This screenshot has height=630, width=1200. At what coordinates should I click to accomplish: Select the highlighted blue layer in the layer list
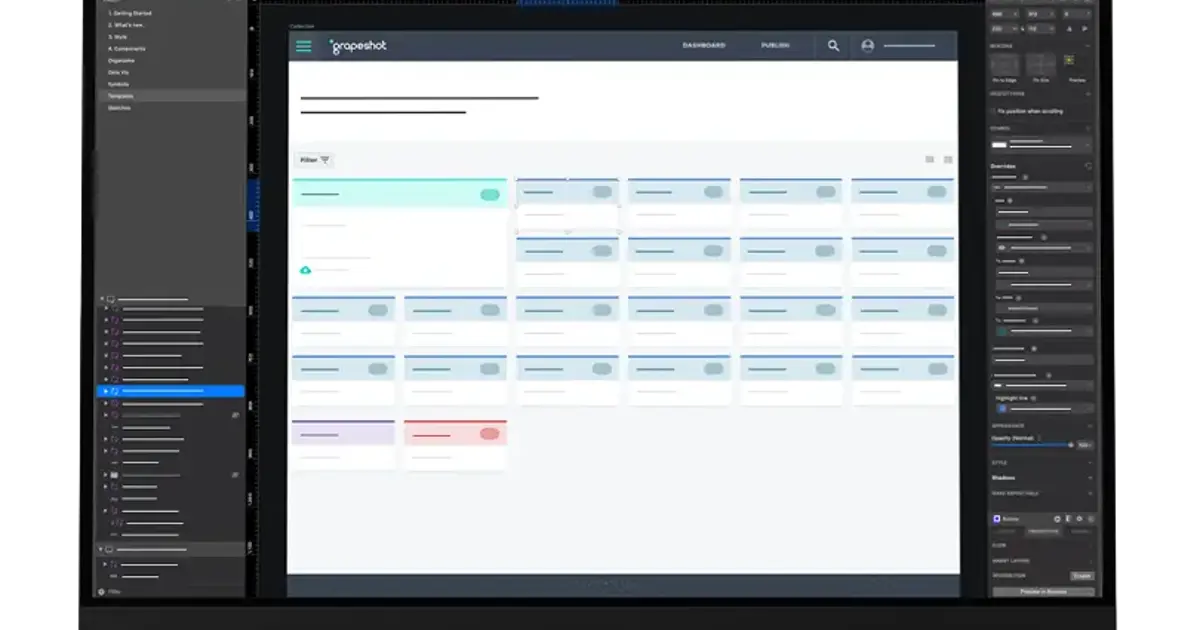170,391
